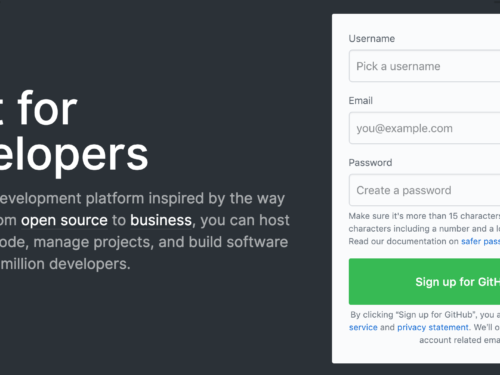The width and height of the screenshot is (500, 375).
Task: Click the large "for developers" headline text
Action: [x=74, y=131]
